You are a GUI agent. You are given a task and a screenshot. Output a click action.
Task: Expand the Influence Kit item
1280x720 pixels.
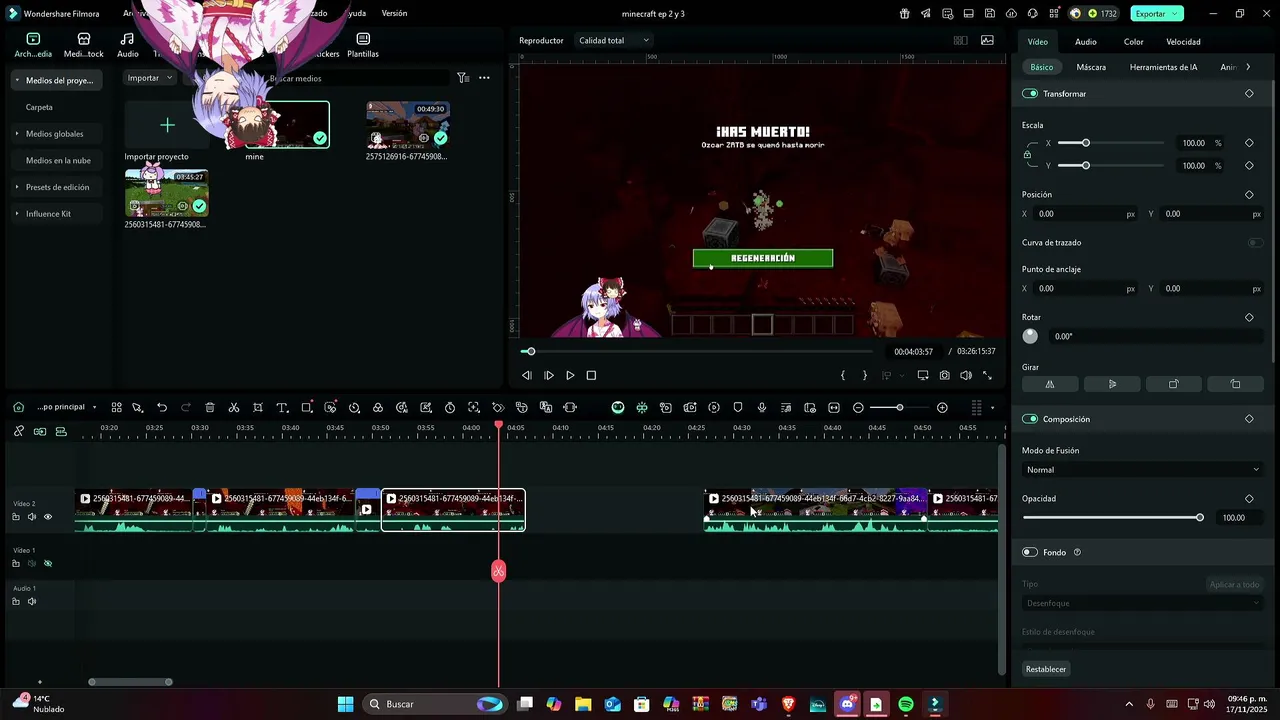click(x=17, y=214)
